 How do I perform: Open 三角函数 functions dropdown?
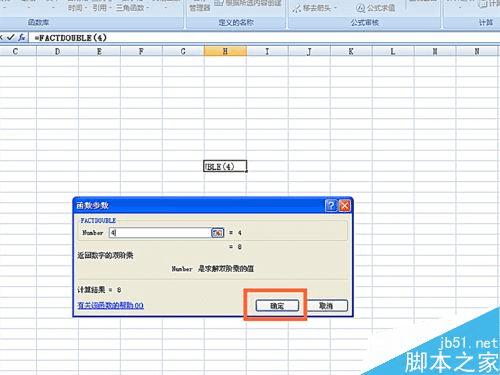click(133, 8)
